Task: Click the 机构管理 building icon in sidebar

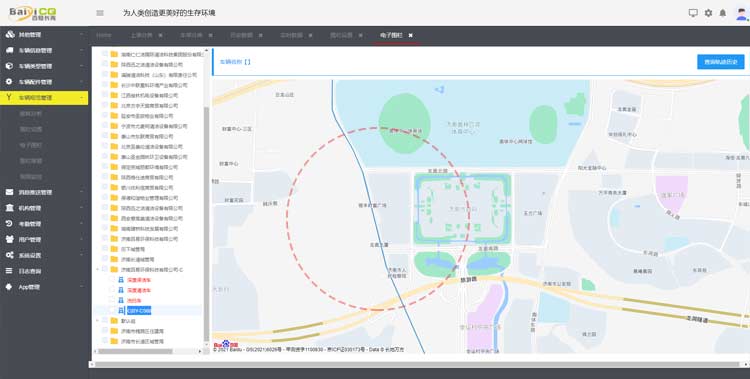Action: pos(10,208)
